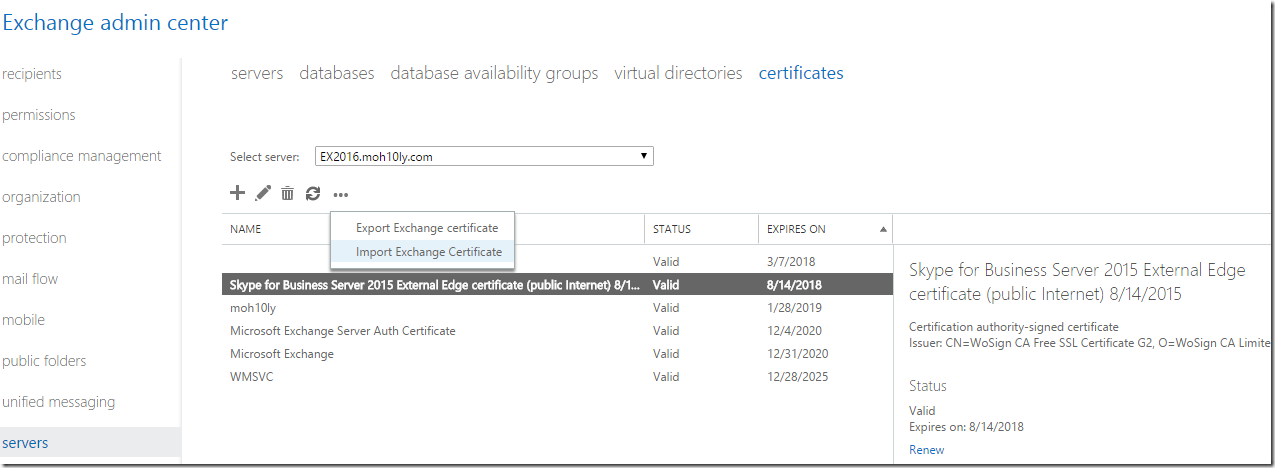Viewport: 1275px width, 468px height.
Task: Open the more options ellipsis menu
Action: (x=341, y=195)
